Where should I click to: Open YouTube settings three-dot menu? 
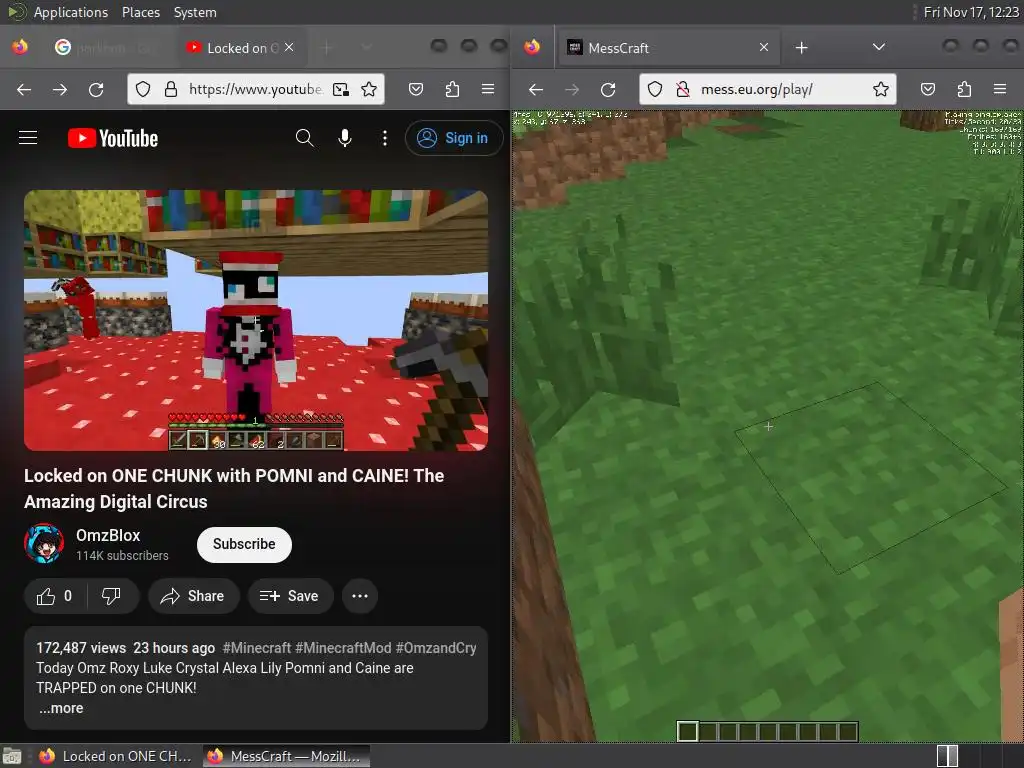point(385,138)
